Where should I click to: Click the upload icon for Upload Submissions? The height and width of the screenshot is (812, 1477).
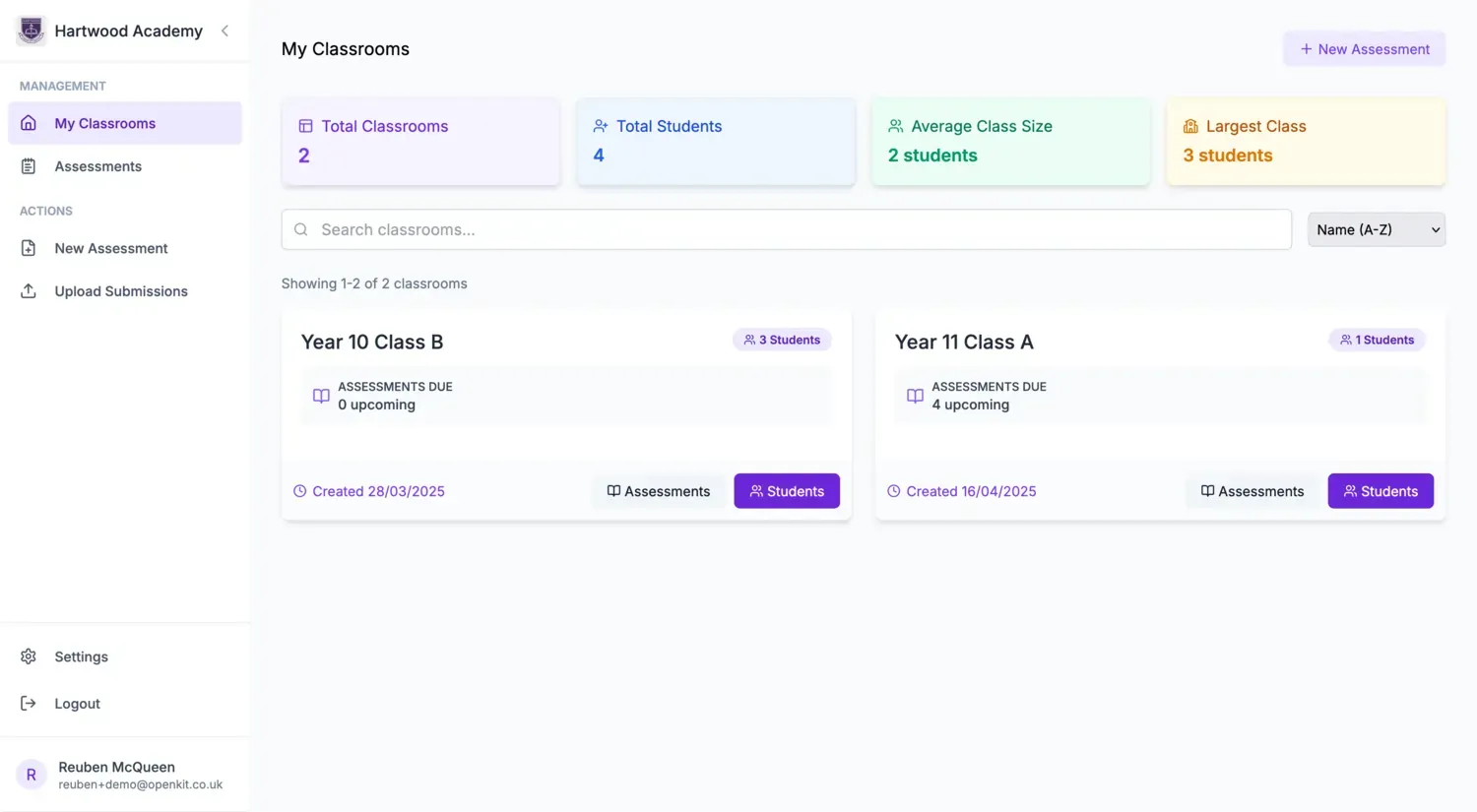point(29,291)
